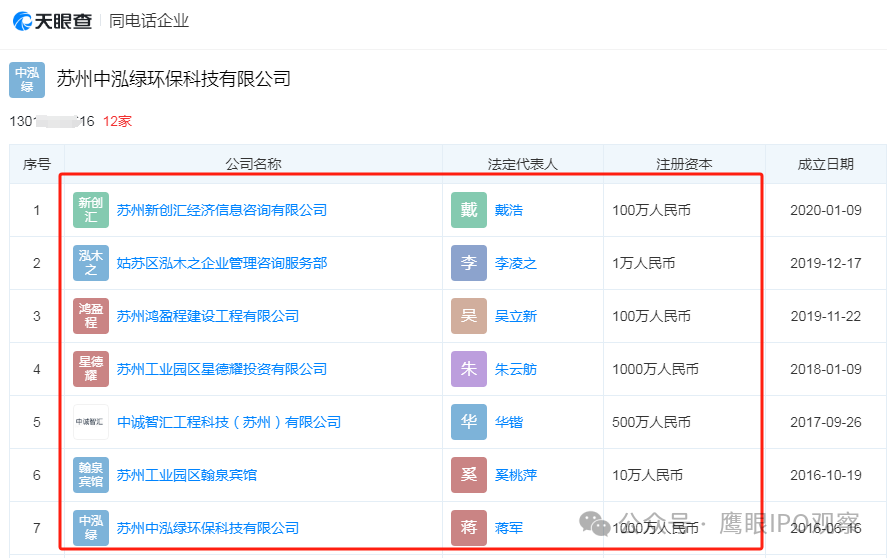This screenshot has height=558, width=887.
Task: Select the 10万人民币 capital cell
Action: pos(647,475)
